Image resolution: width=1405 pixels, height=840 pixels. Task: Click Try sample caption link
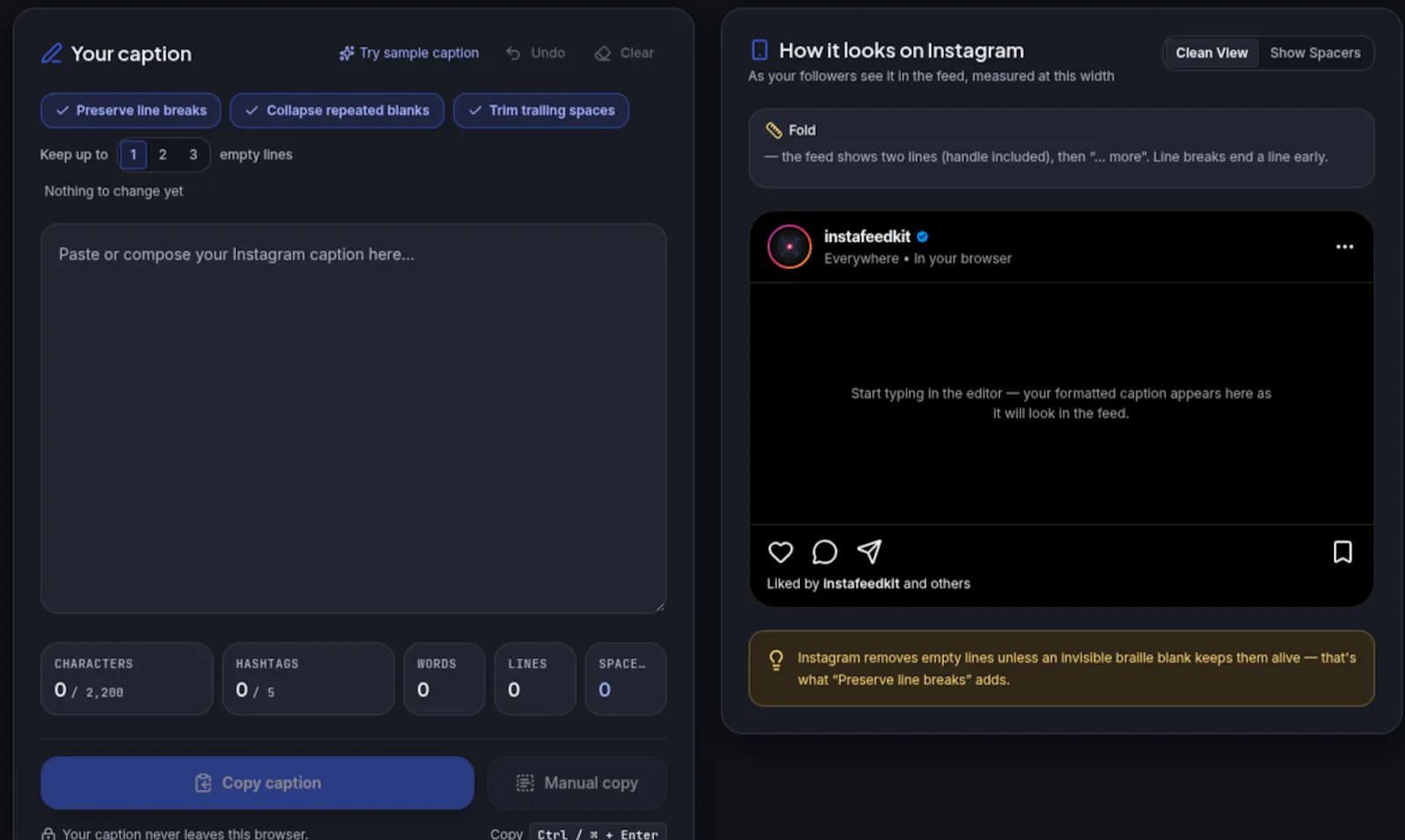(x=409, y=54)
